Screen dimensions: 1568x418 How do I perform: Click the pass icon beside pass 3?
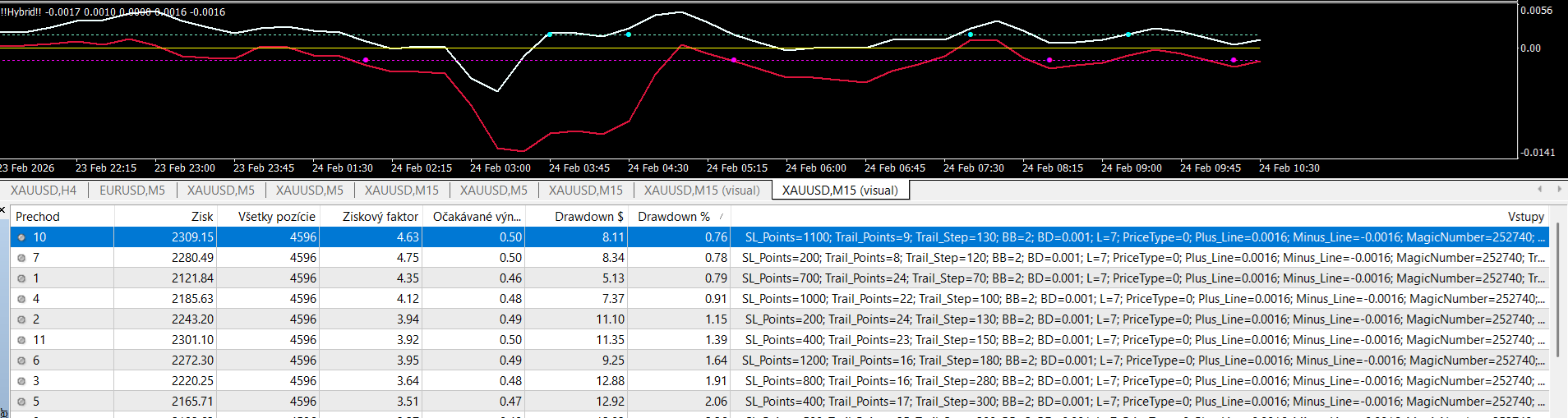pos(21,381)
